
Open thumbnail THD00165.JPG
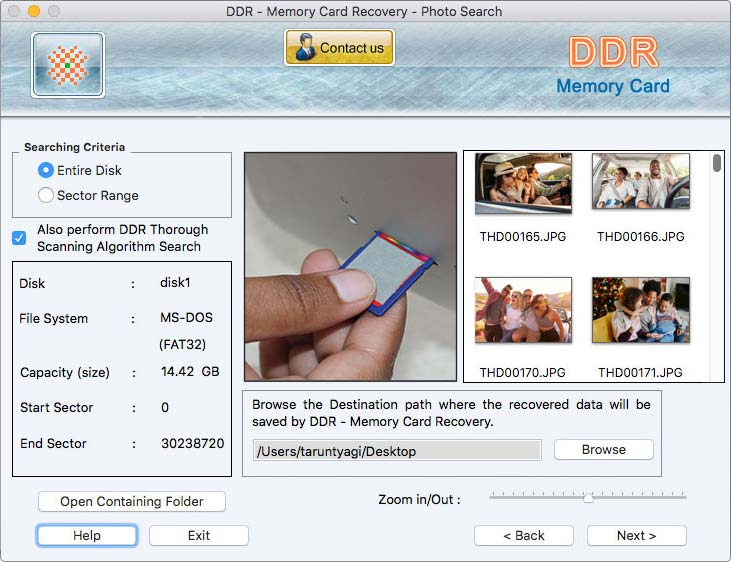tap(523, 183)
